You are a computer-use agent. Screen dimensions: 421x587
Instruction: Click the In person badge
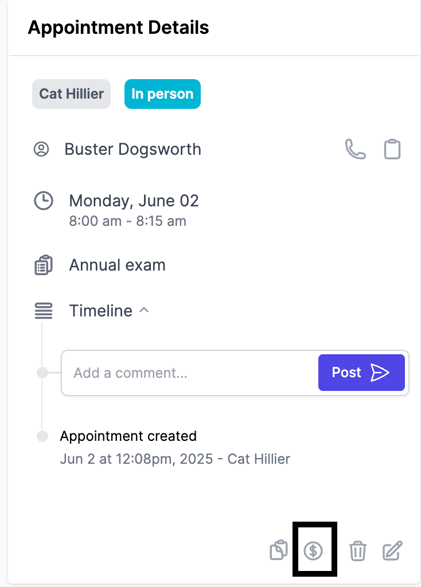(162, 94)
